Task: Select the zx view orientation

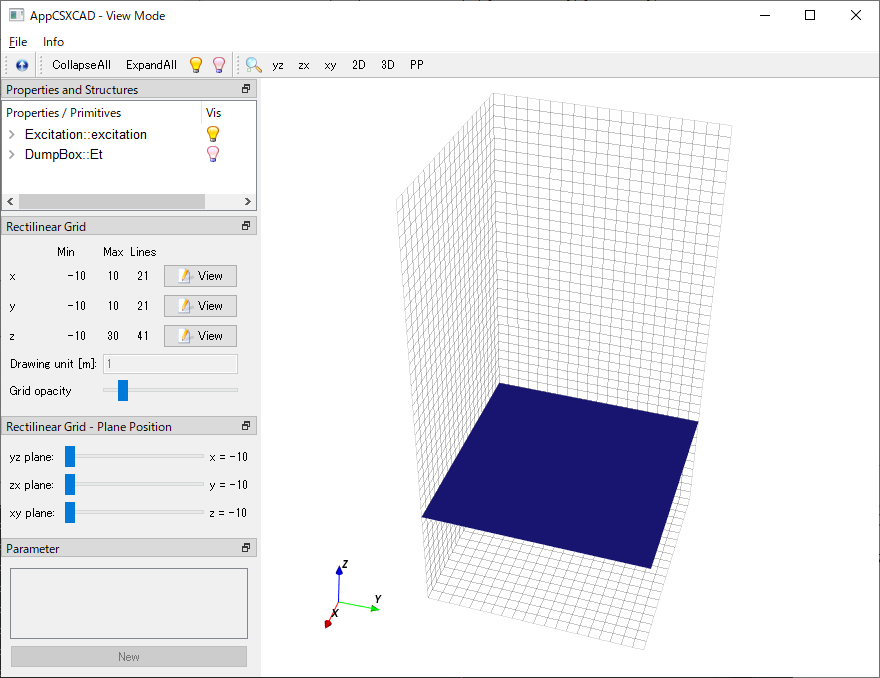Action: pos(303,64)
